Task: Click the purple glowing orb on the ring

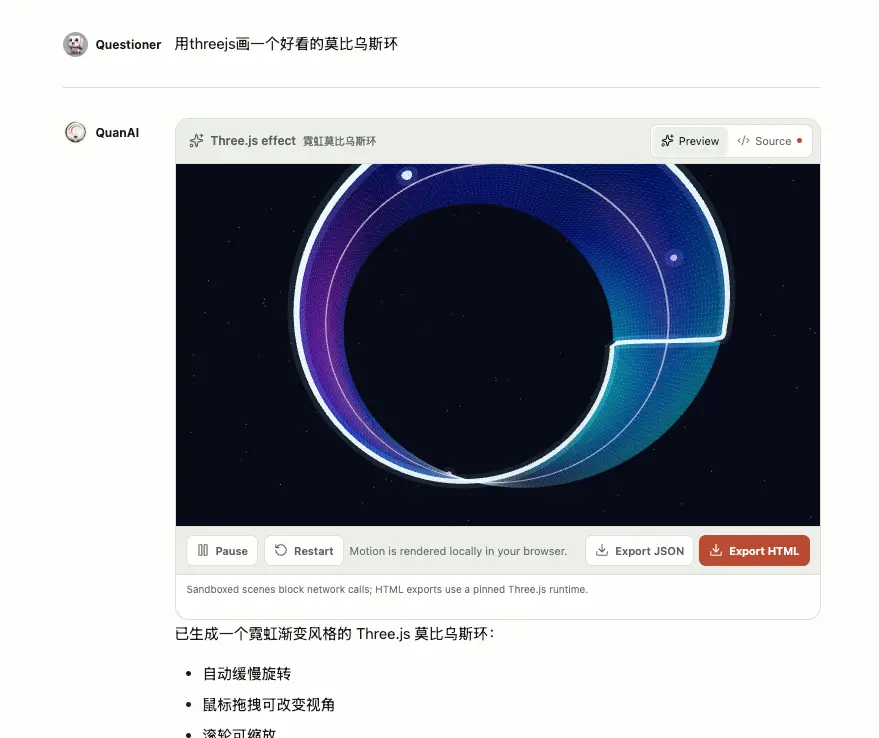Action: point(674,258)
